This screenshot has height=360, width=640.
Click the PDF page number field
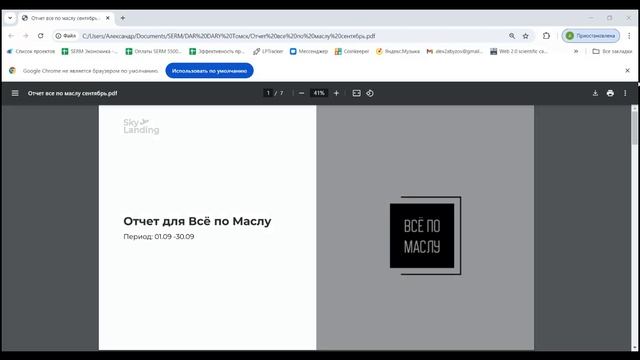coord(268,93)
